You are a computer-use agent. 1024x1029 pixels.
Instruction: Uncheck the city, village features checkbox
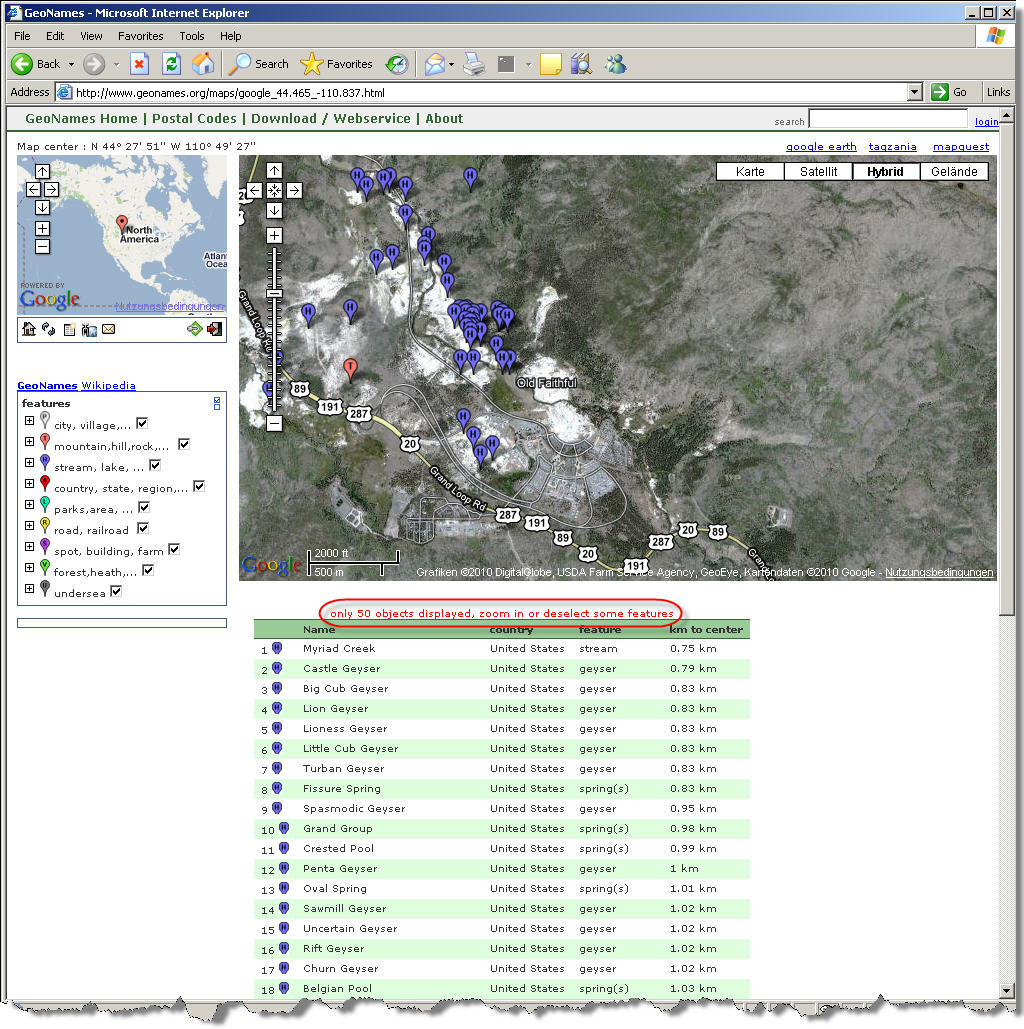pyautogui.click(x=142, y=423)
